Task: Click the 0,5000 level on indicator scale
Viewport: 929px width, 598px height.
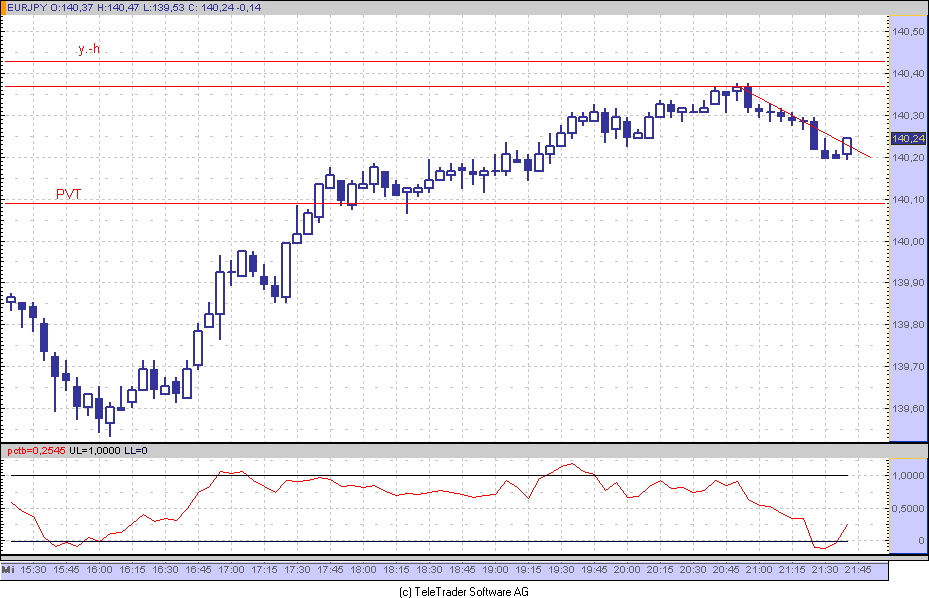Action: coord(908,509)
